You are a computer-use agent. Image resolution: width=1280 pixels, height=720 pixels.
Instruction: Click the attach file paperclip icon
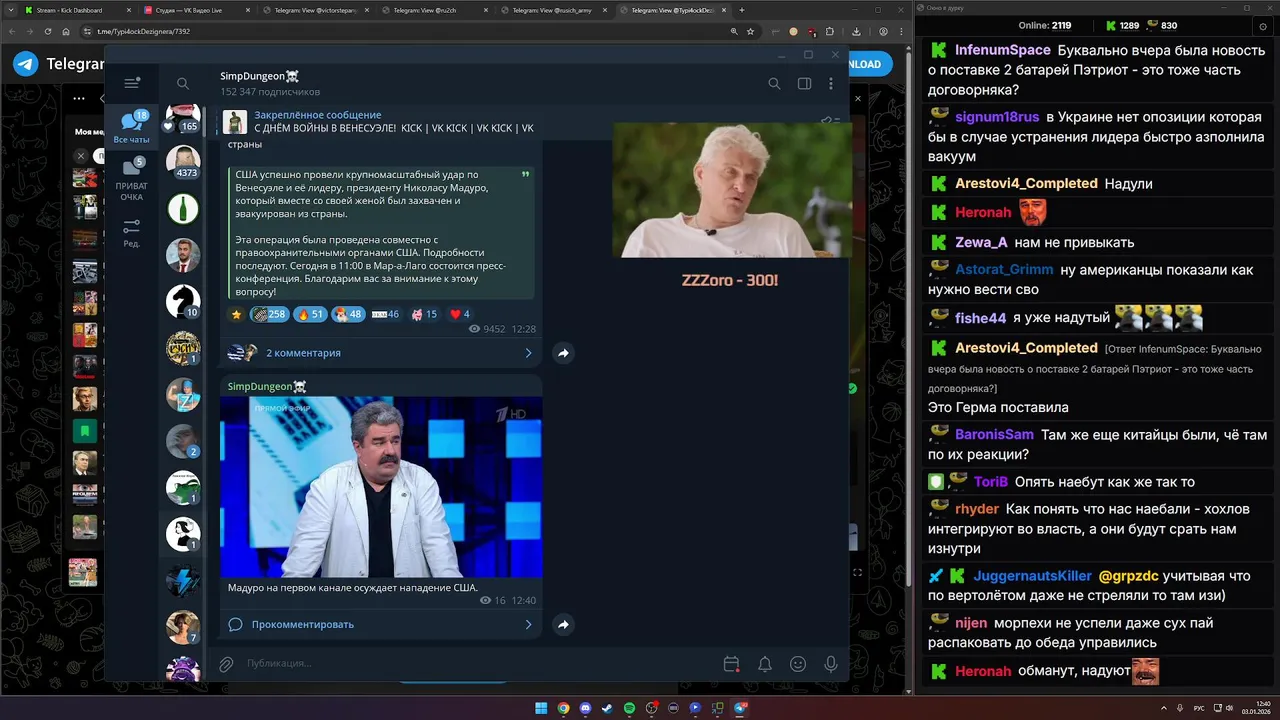[x=227, y=664]
